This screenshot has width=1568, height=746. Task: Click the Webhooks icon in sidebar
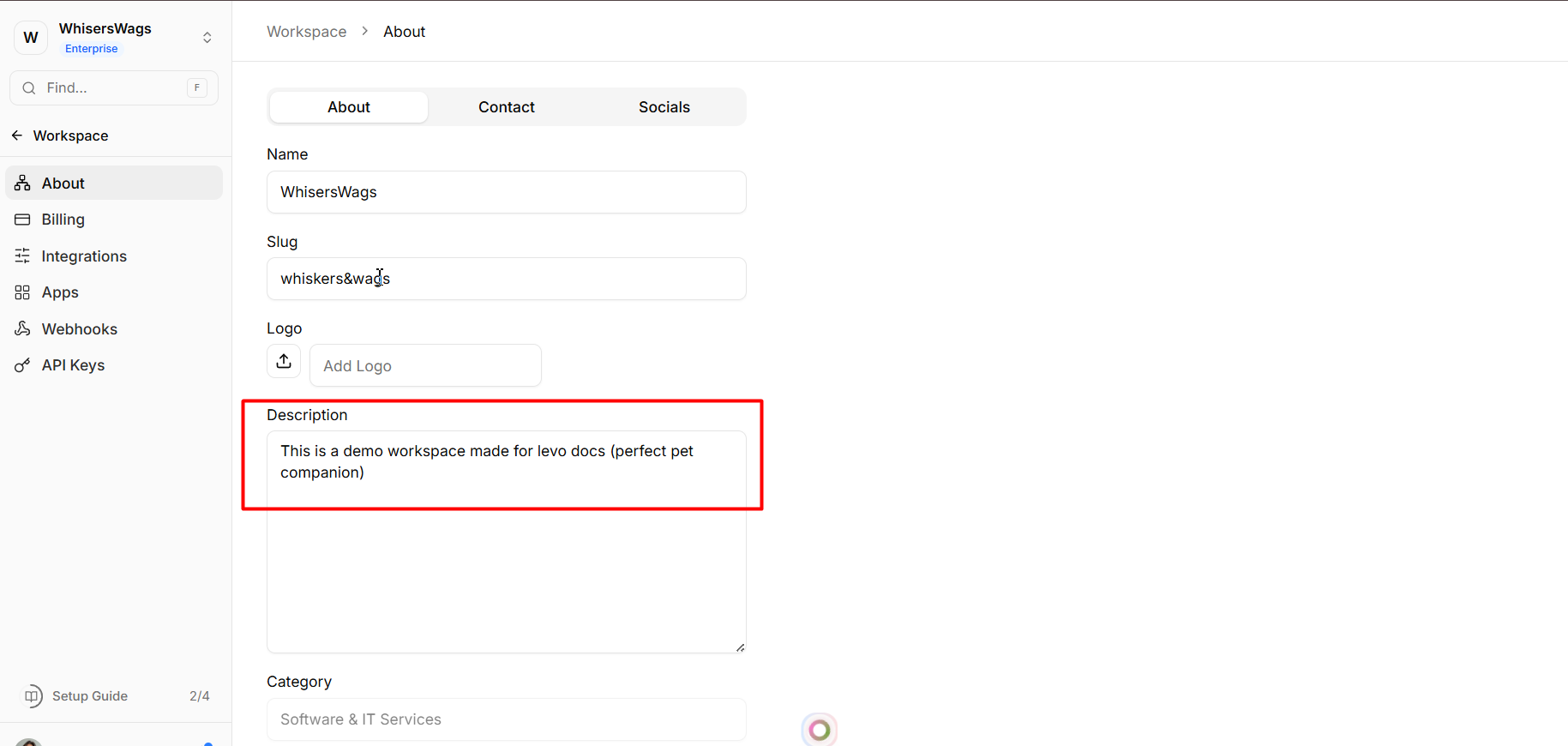(x=23, y=329)
